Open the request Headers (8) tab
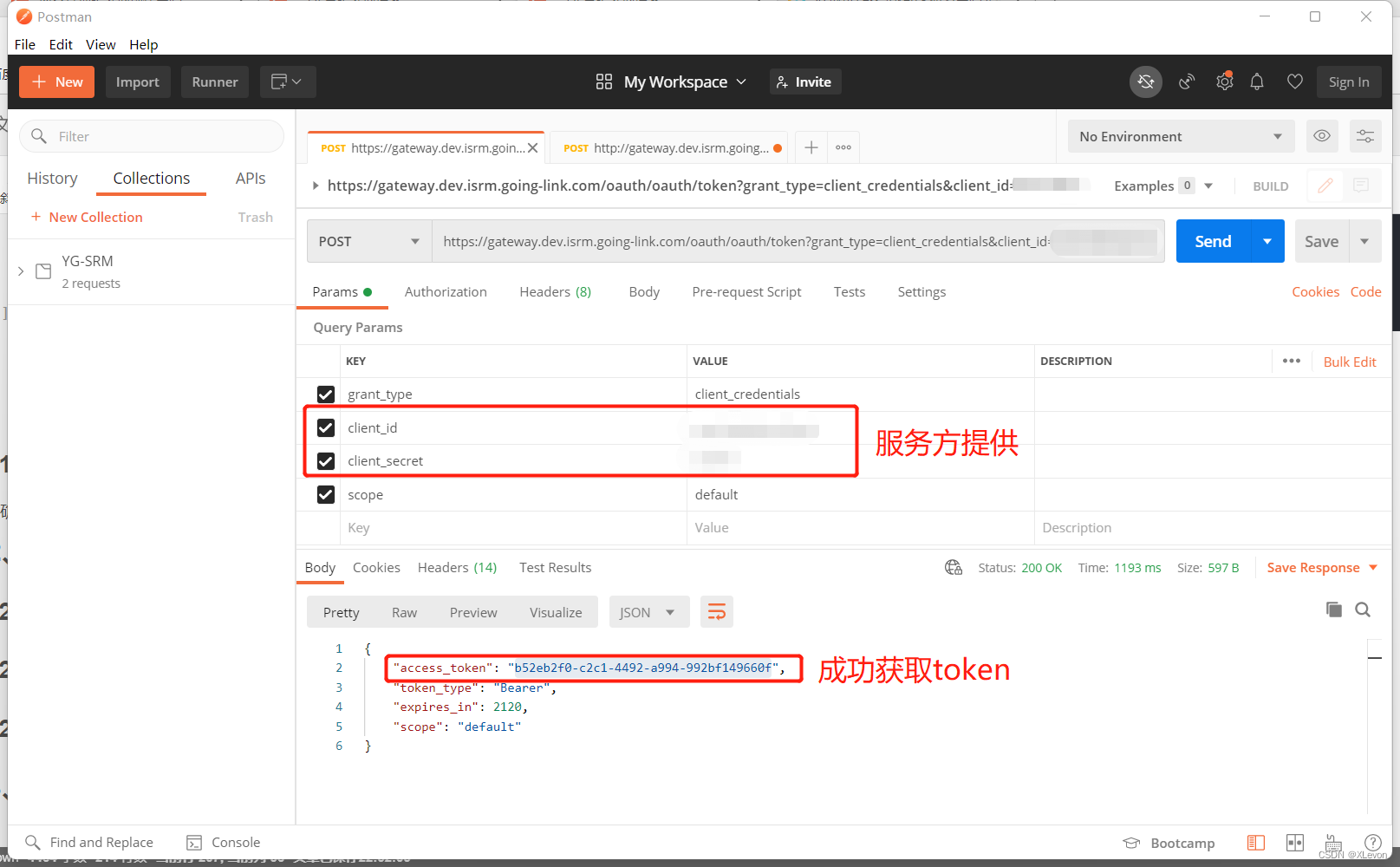 tap(556, 292)
